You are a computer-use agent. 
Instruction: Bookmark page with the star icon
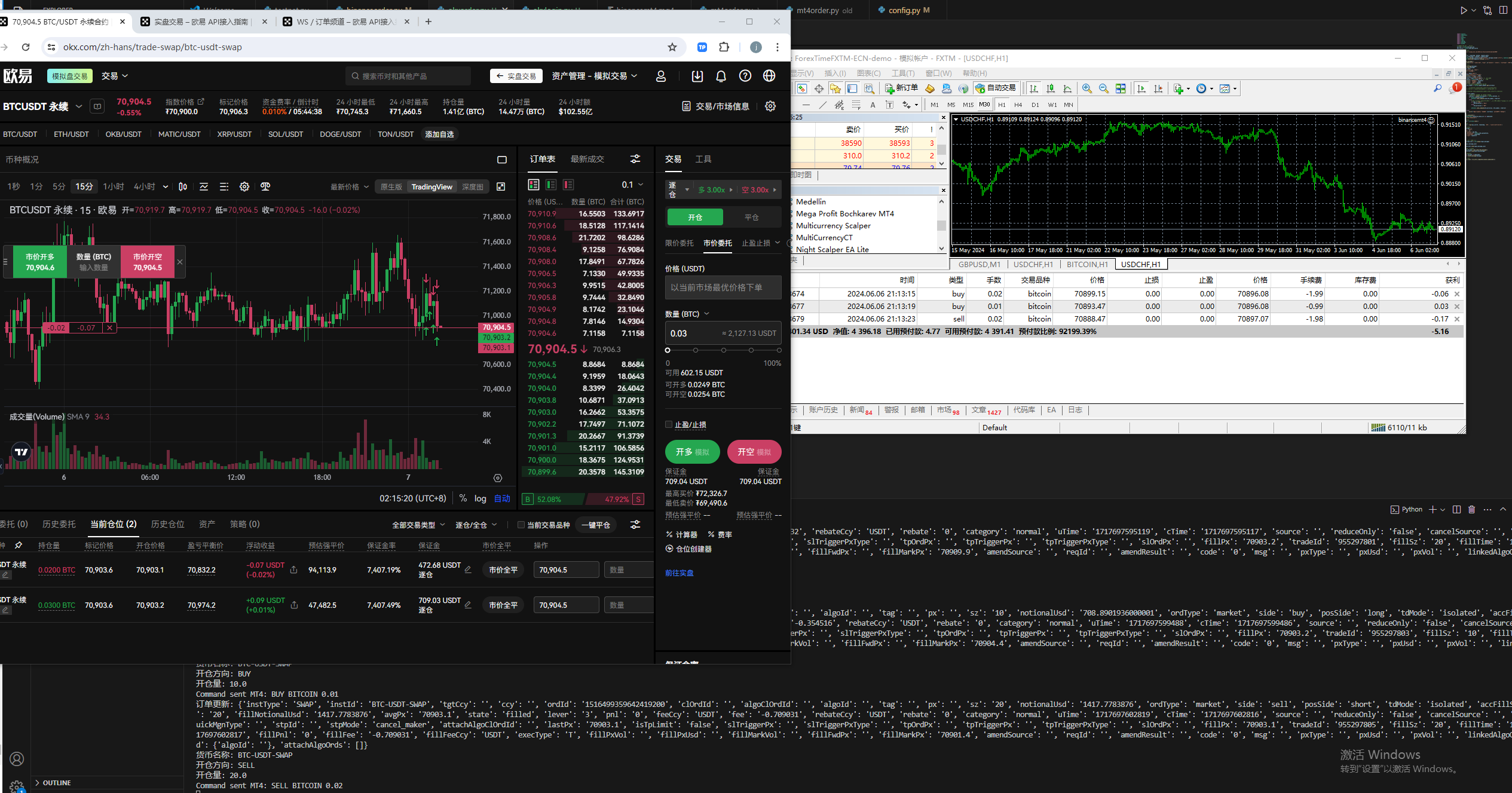(672, 47)
